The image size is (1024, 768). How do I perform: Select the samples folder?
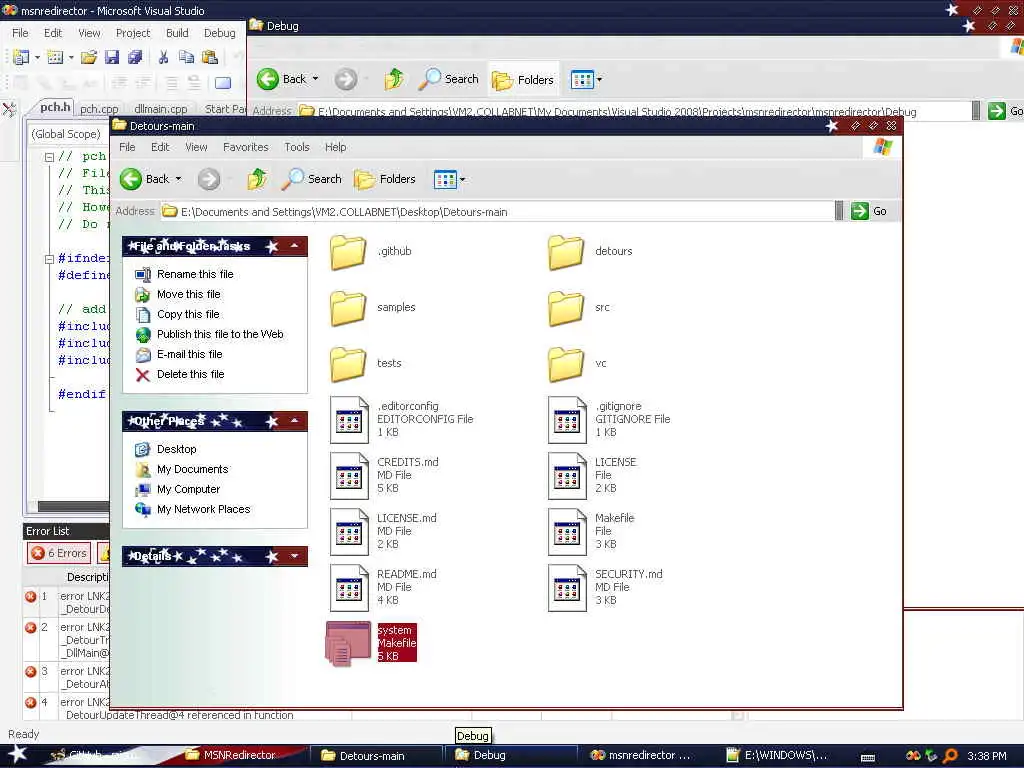pyautogui.click(x=373, y=308)
